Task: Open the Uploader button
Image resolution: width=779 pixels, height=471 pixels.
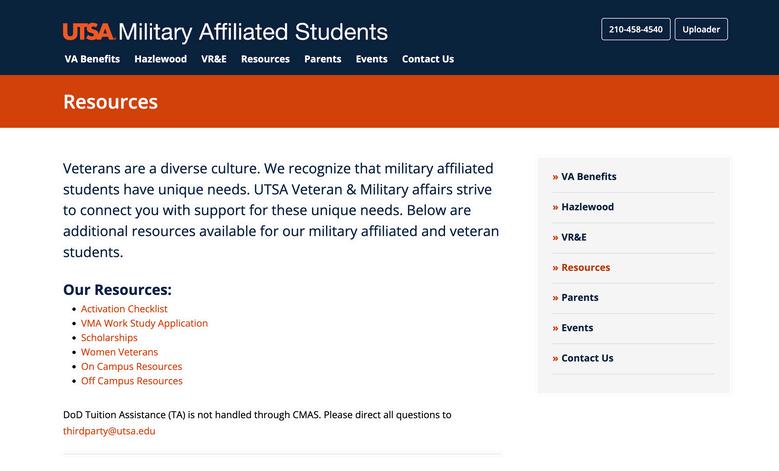Action: click(701, 29)
